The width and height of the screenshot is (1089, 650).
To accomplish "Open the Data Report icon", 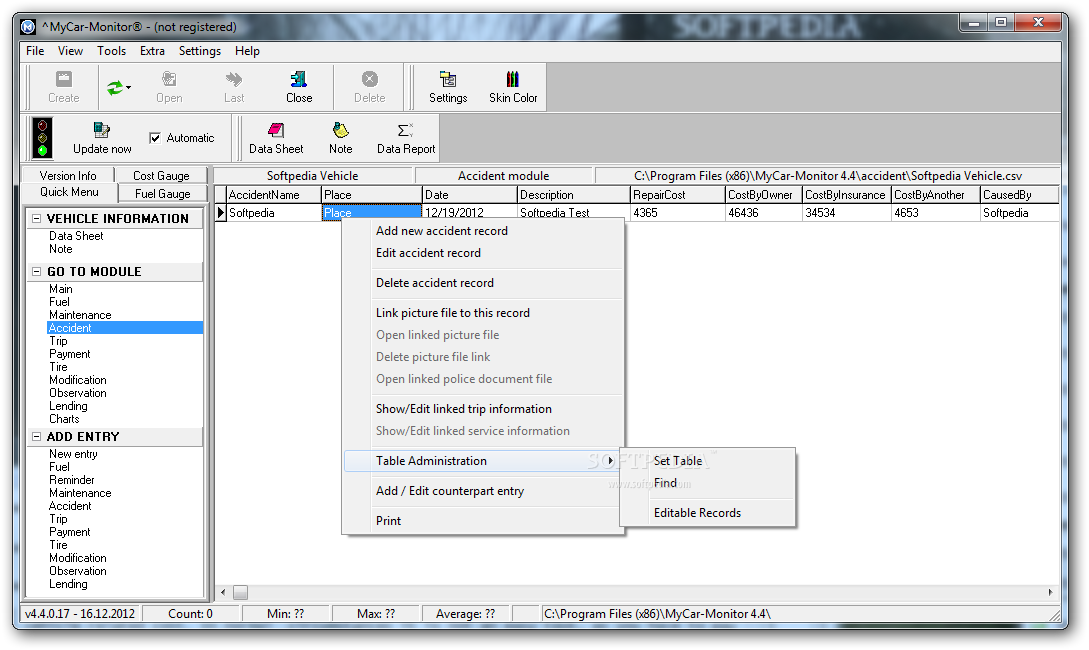I will pos(406,138).
